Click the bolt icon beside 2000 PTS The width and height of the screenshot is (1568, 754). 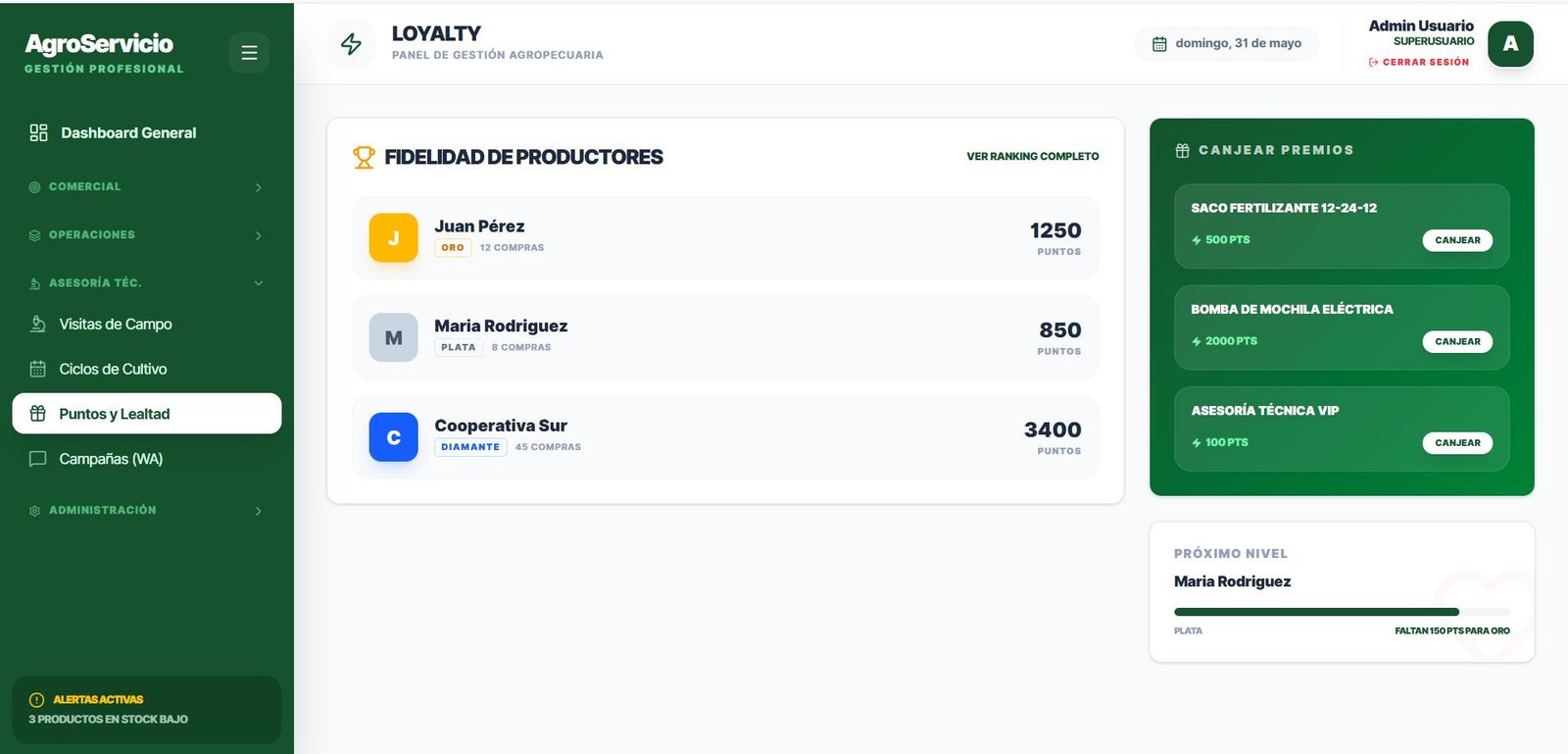click(x=1197, y=341)
